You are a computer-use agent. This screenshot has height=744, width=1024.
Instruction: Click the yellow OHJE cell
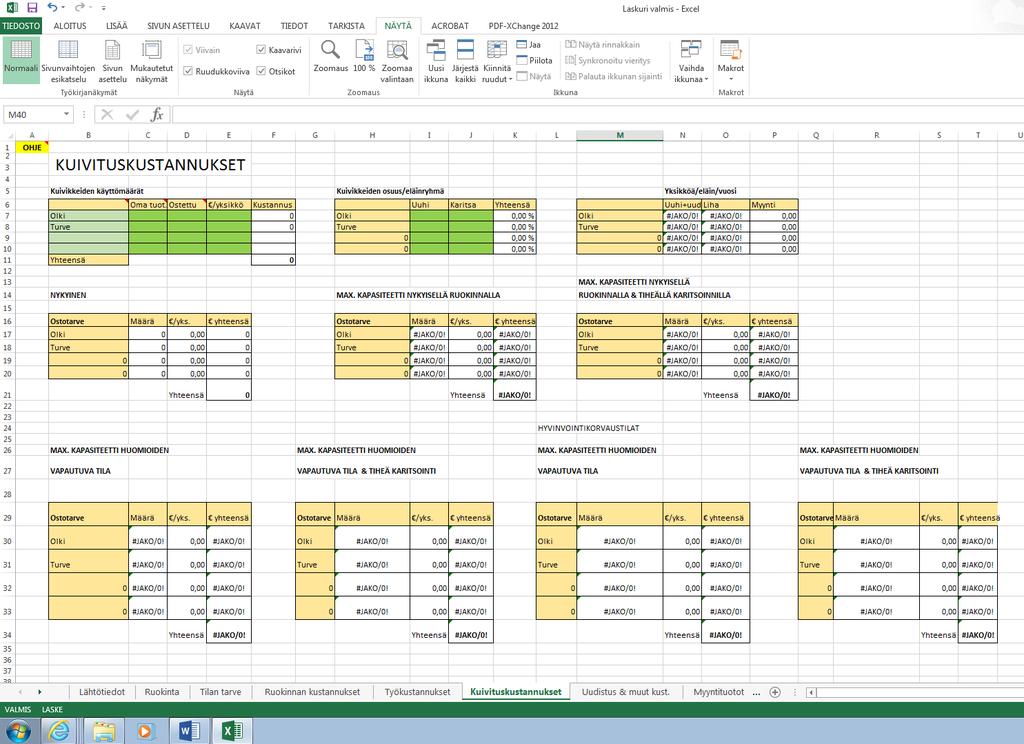click(32, 148)
